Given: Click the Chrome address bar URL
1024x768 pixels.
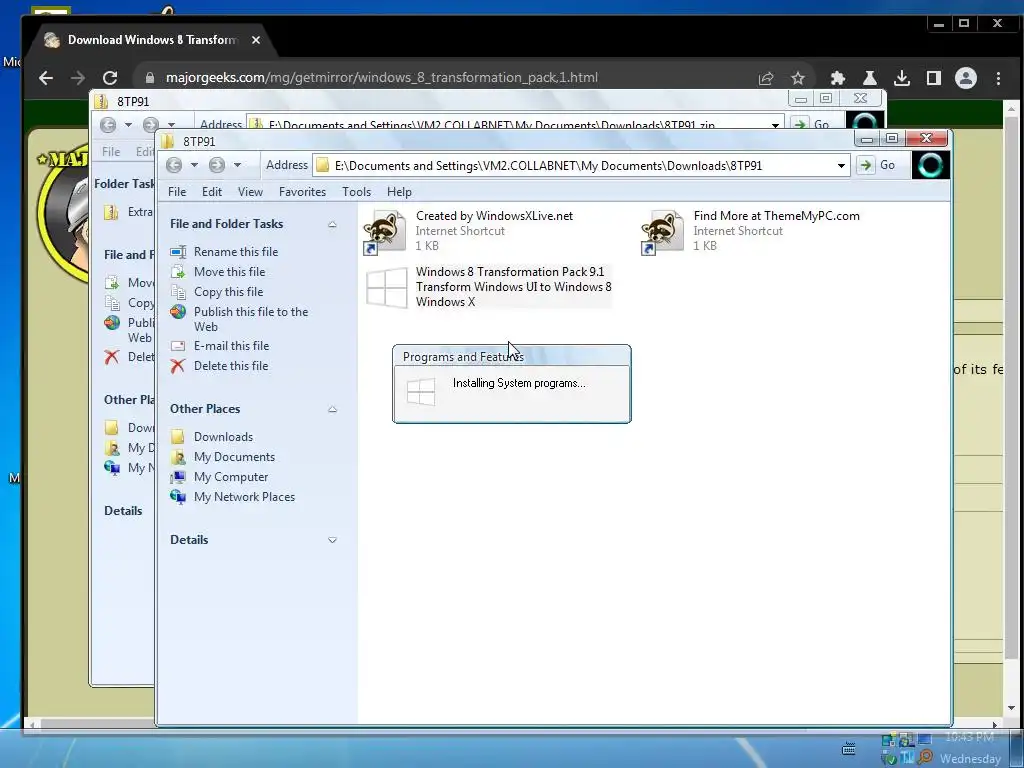Looking at the screenshot, I should (381, 78).
